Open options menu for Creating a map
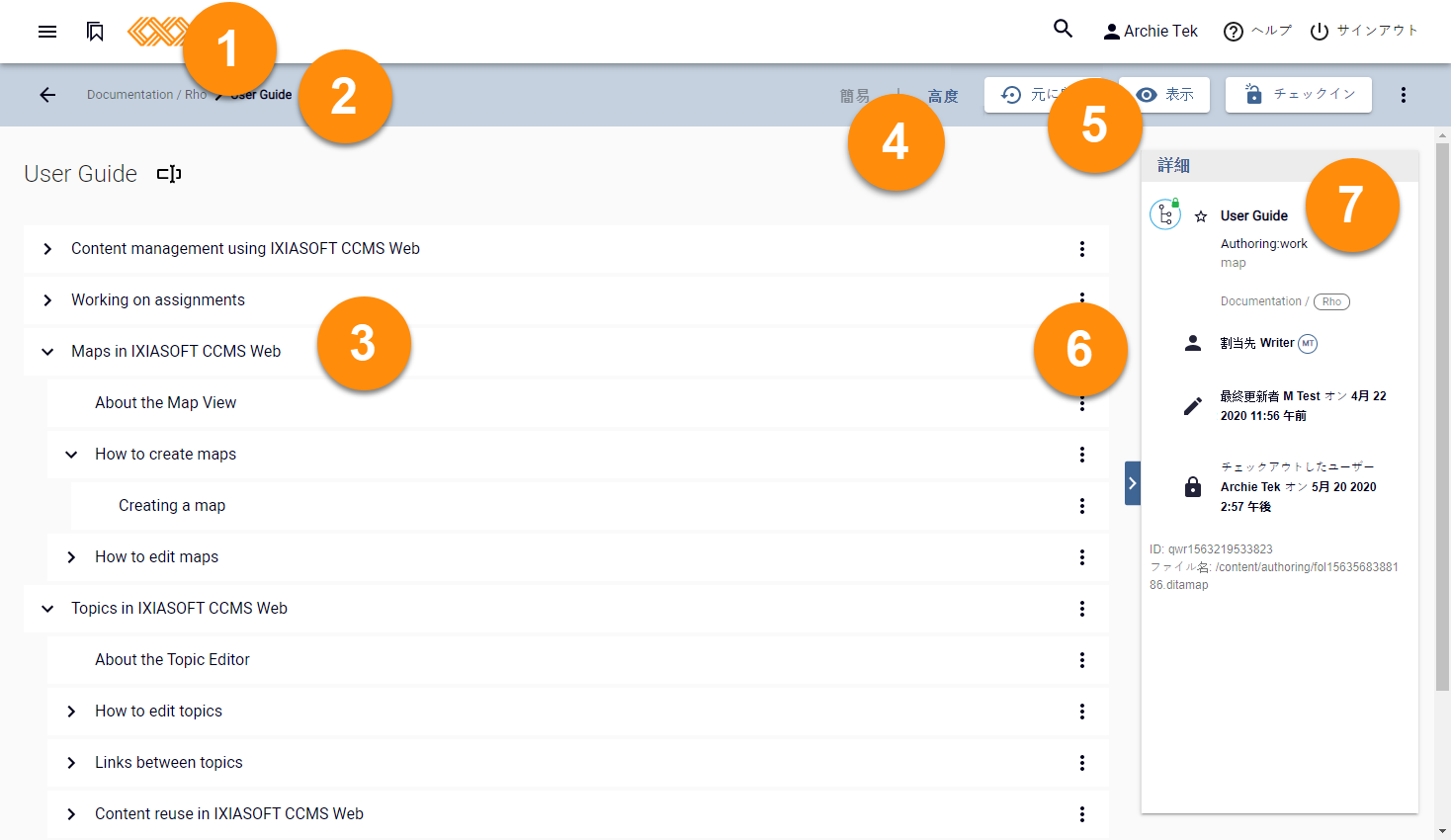This screenshot has height=840, width=1451. pyautogui.click(x=1082, y=506)
